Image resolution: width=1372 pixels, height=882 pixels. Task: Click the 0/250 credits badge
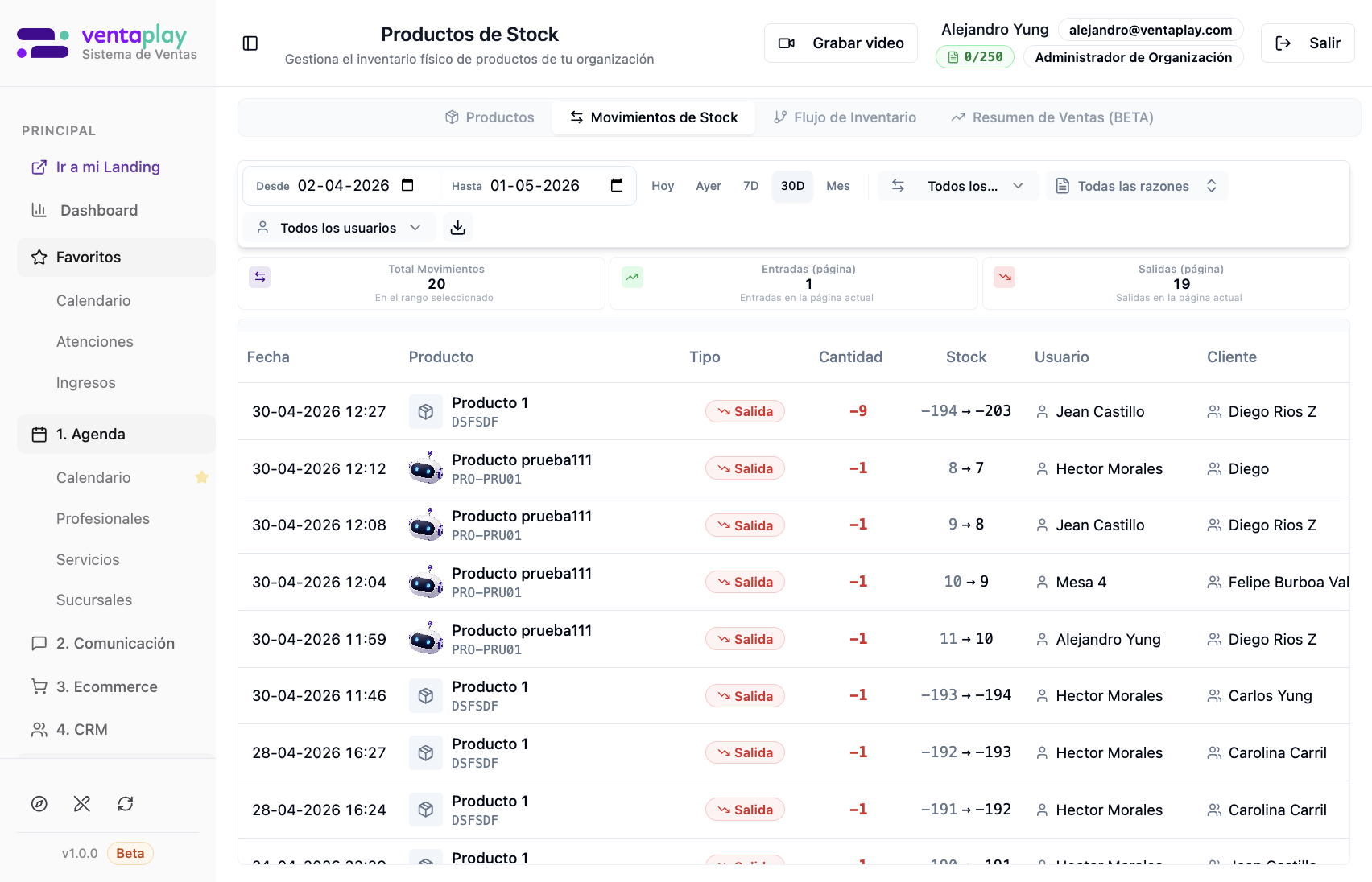(975, 57)
